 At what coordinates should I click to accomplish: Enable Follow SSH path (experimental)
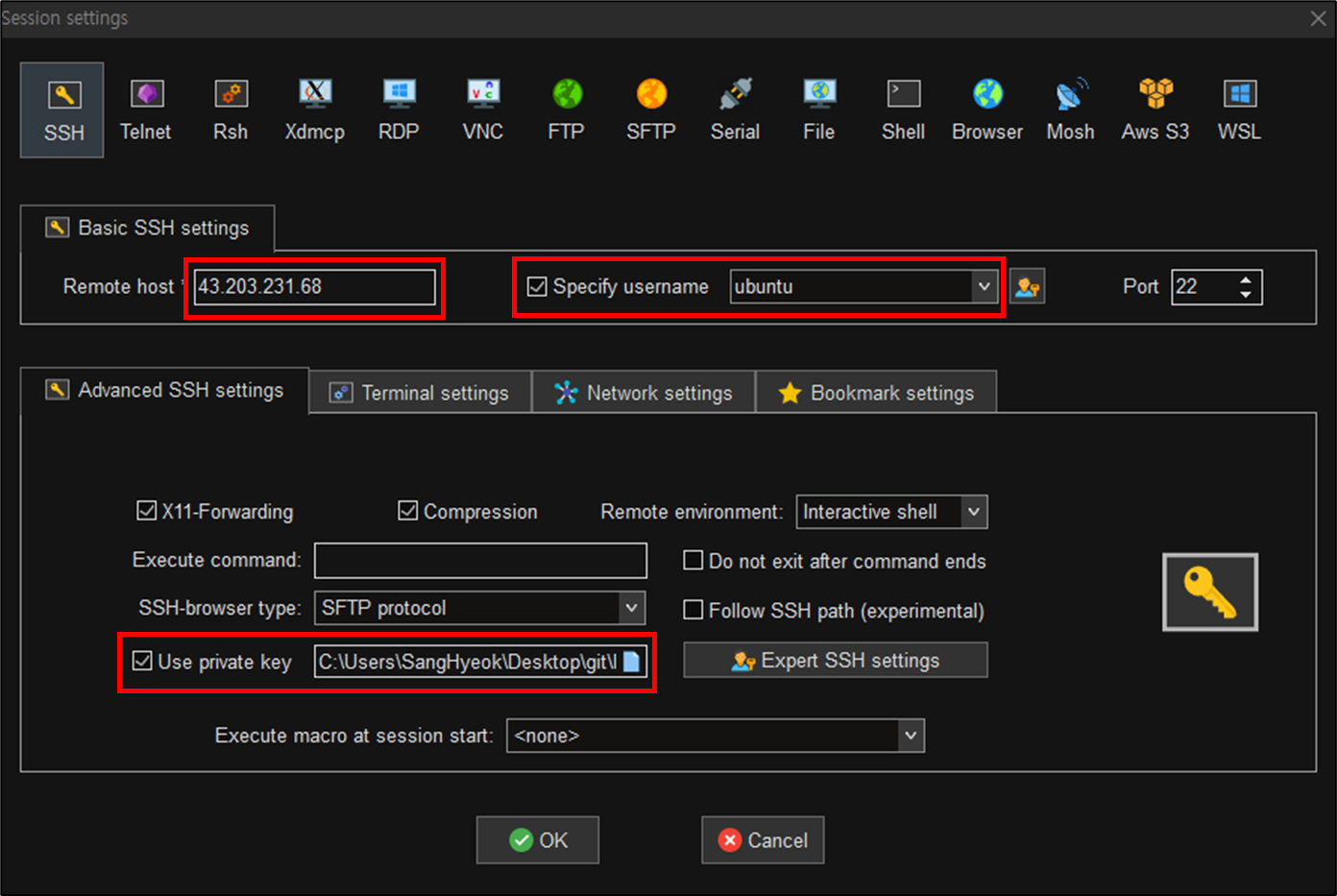(x=693, y=610)
